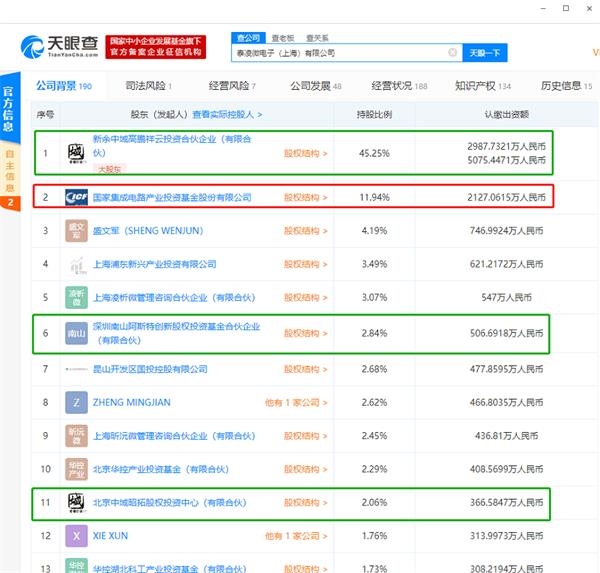Click the 国家集成电路产业投资基金 ICF logo
Screen dimensions: 600x573
(77, 197)
